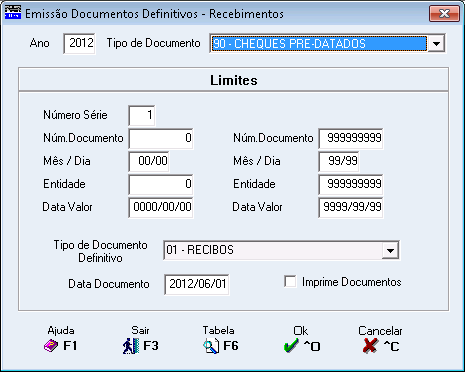
Task: Expand the Tipo de Documento Definitivo dropdown arrow
Action: pos(390,250)
